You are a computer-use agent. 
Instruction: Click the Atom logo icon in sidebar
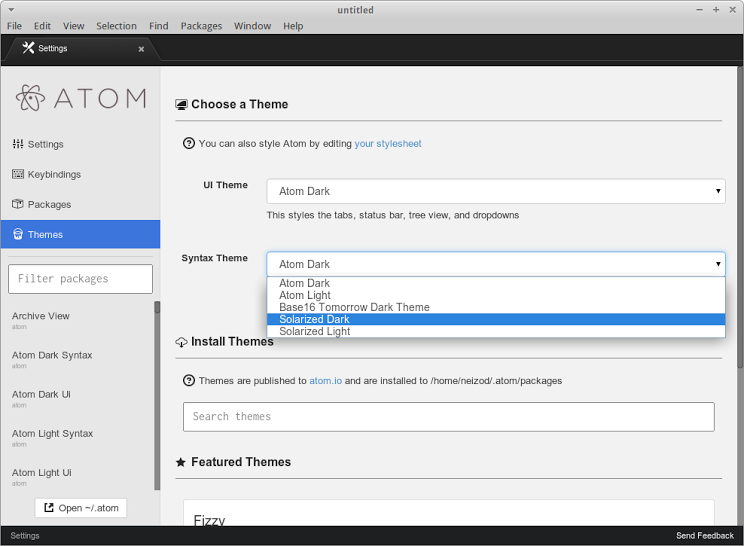[x=30, y=98]
